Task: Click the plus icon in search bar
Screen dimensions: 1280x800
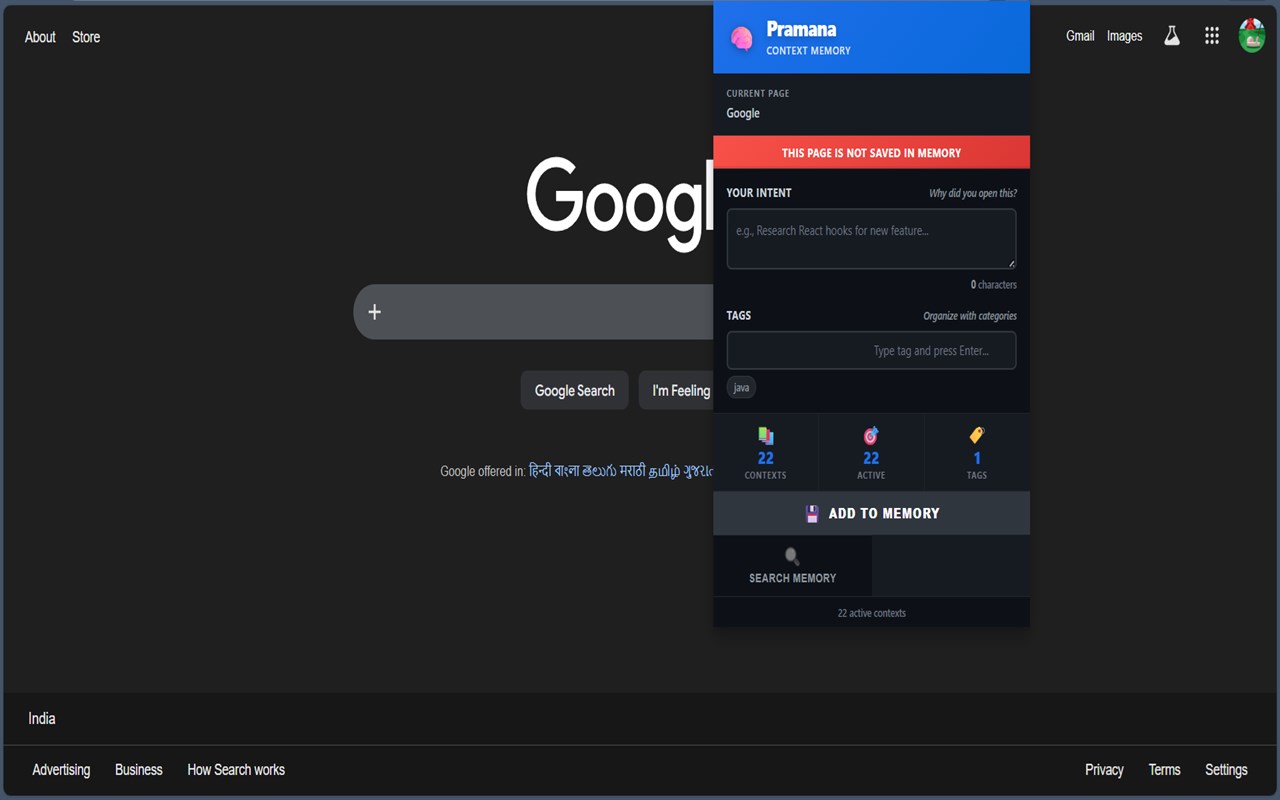Action: tap(374, 312)
